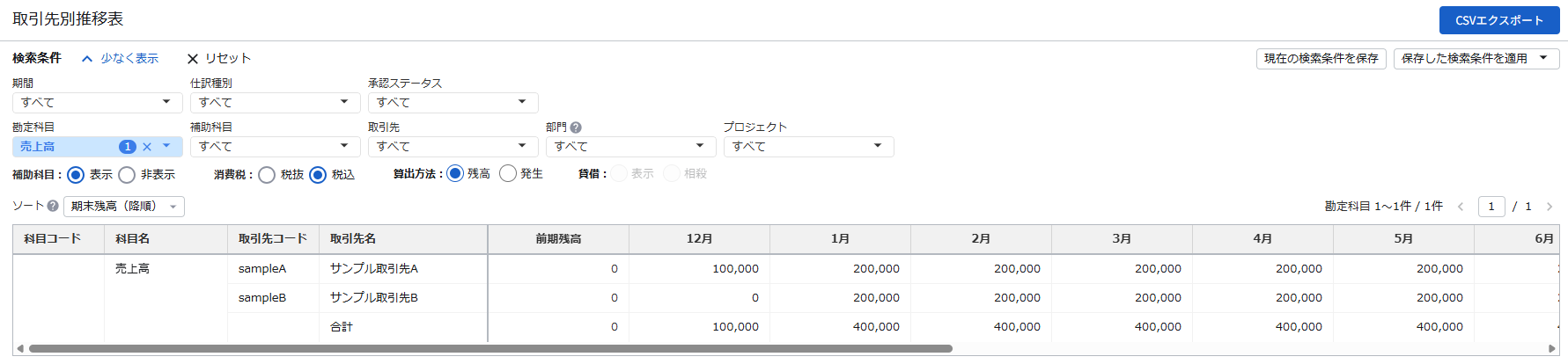Viewport: 1568px width, 364px height.
Task: Go to next page with right chevron
Action: (x=1550, y=207)
